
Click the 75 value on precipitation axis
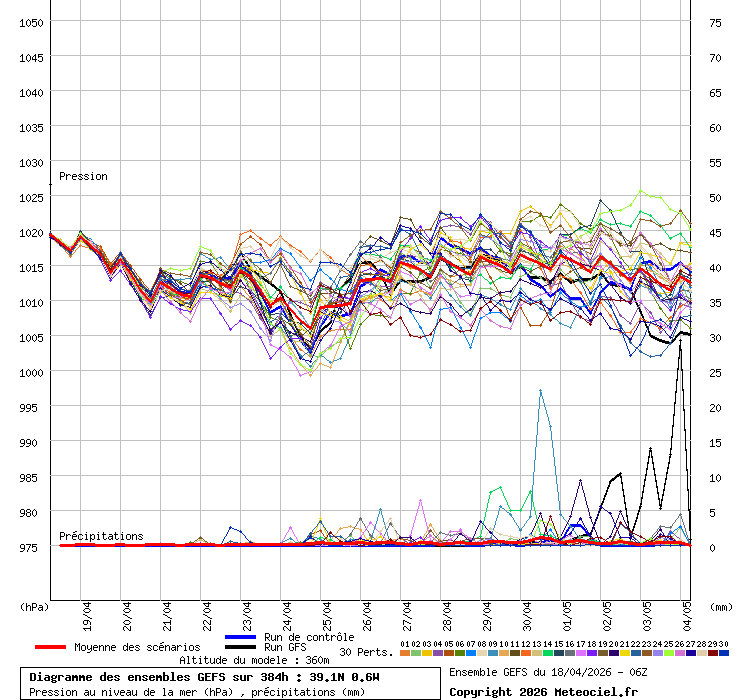coord(715,23)
